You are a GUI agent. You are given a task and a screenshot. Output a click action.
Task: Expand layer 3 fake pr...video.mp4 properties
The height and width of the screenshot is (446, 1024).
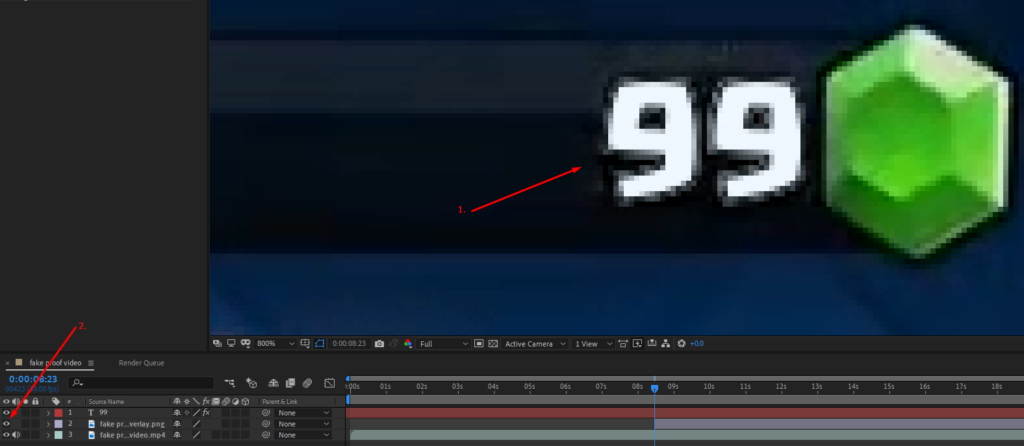[x=48, y=434]
